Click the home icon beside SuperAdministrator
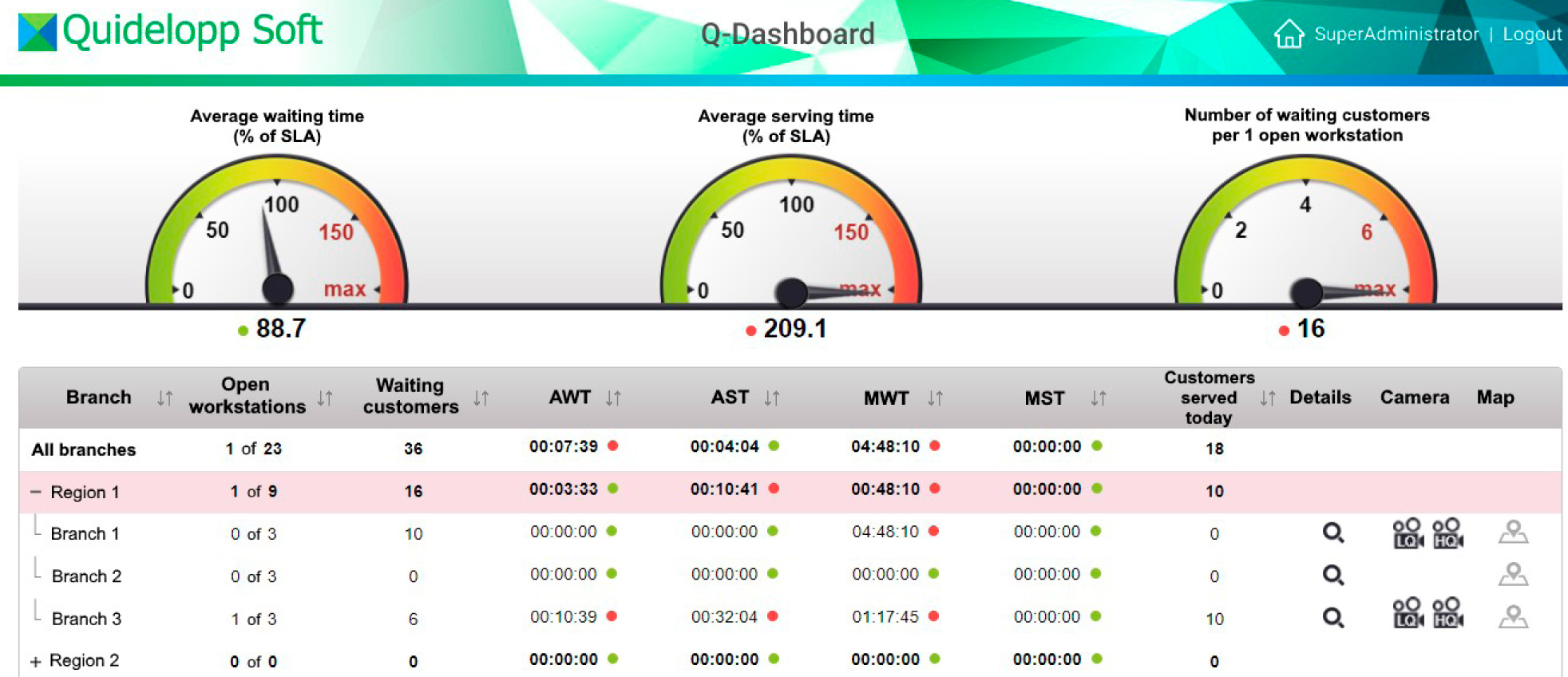1568x677 pixels. coord(1289,34)
